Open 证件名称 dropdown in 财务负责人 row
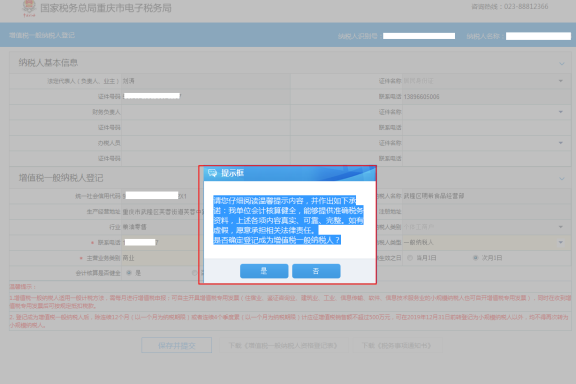 (561, 112)
